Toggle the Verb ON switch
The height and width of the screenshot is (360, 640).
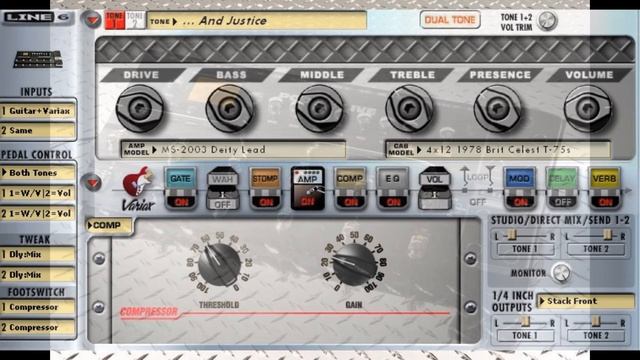pyautogui.click(x=605, y=202)
